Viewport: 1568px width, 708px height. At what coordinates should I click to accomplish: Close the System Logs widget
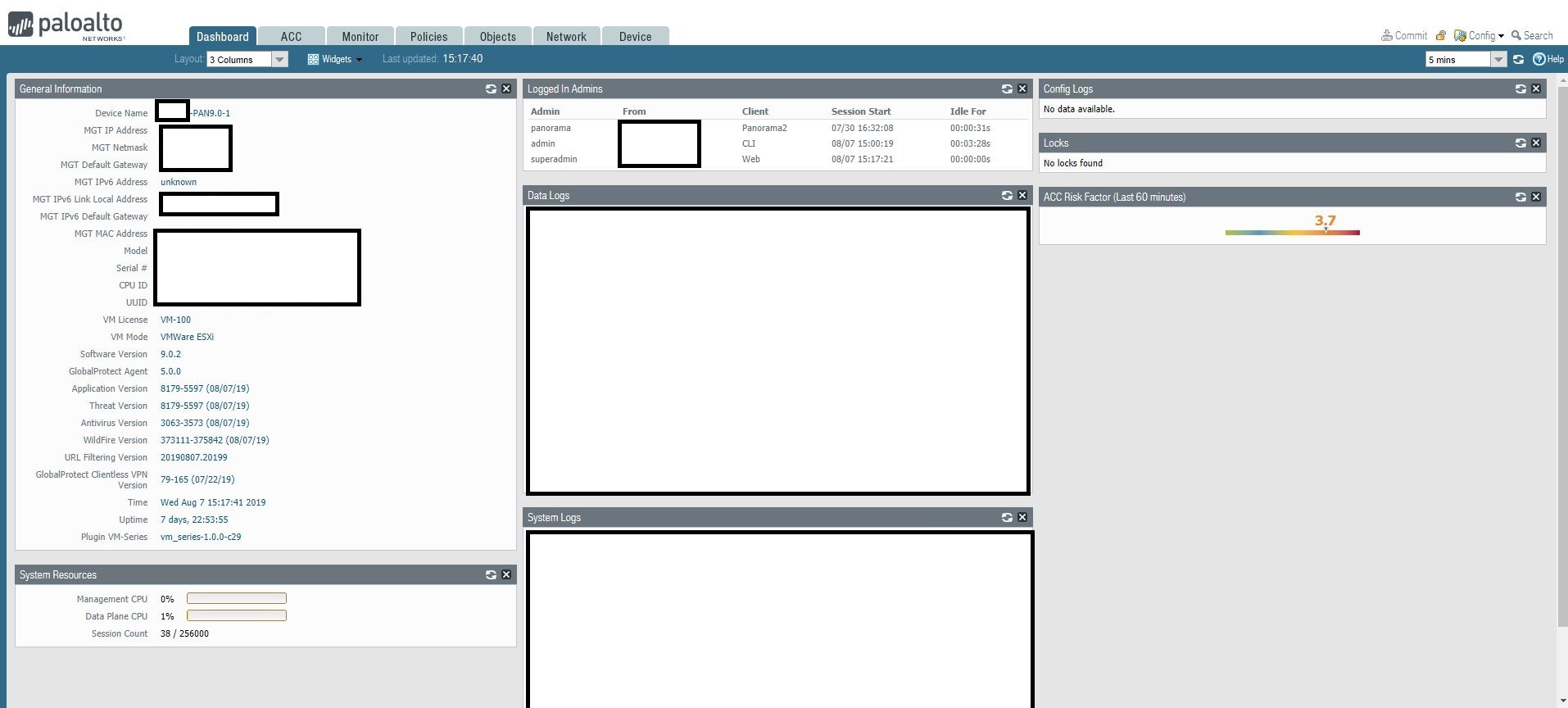point(1022,517)
